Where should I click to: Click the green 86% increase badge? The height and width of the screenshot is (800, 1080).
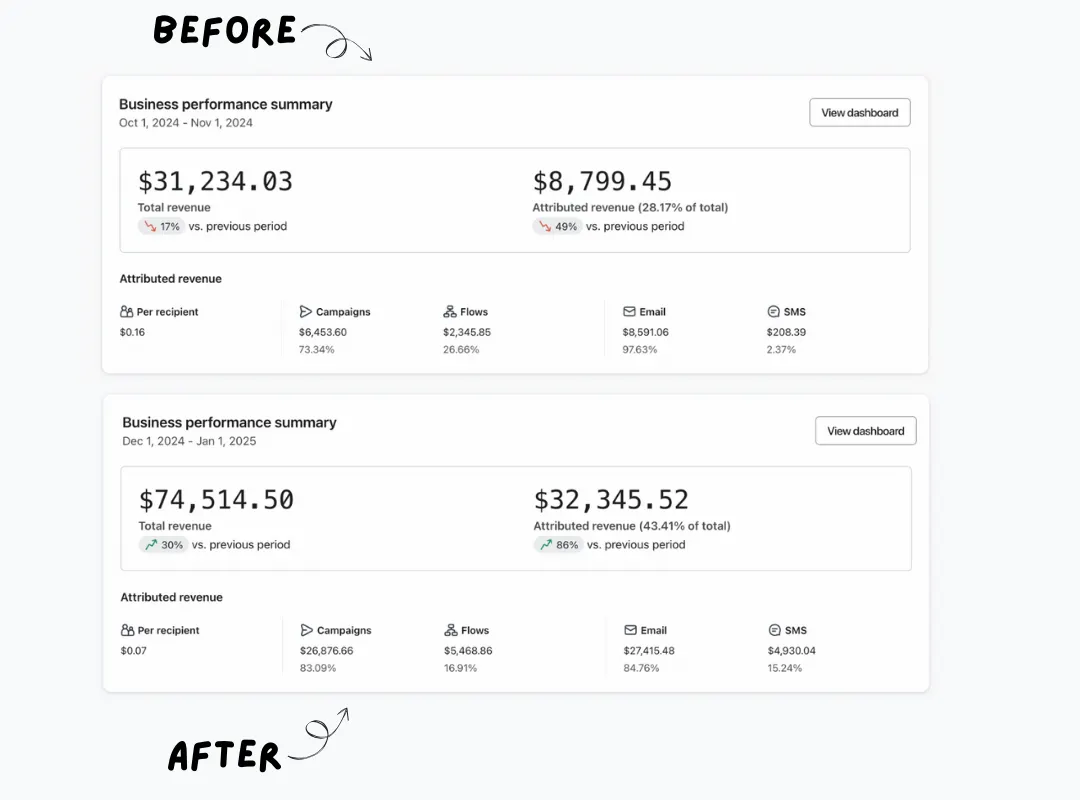(558, 544)
